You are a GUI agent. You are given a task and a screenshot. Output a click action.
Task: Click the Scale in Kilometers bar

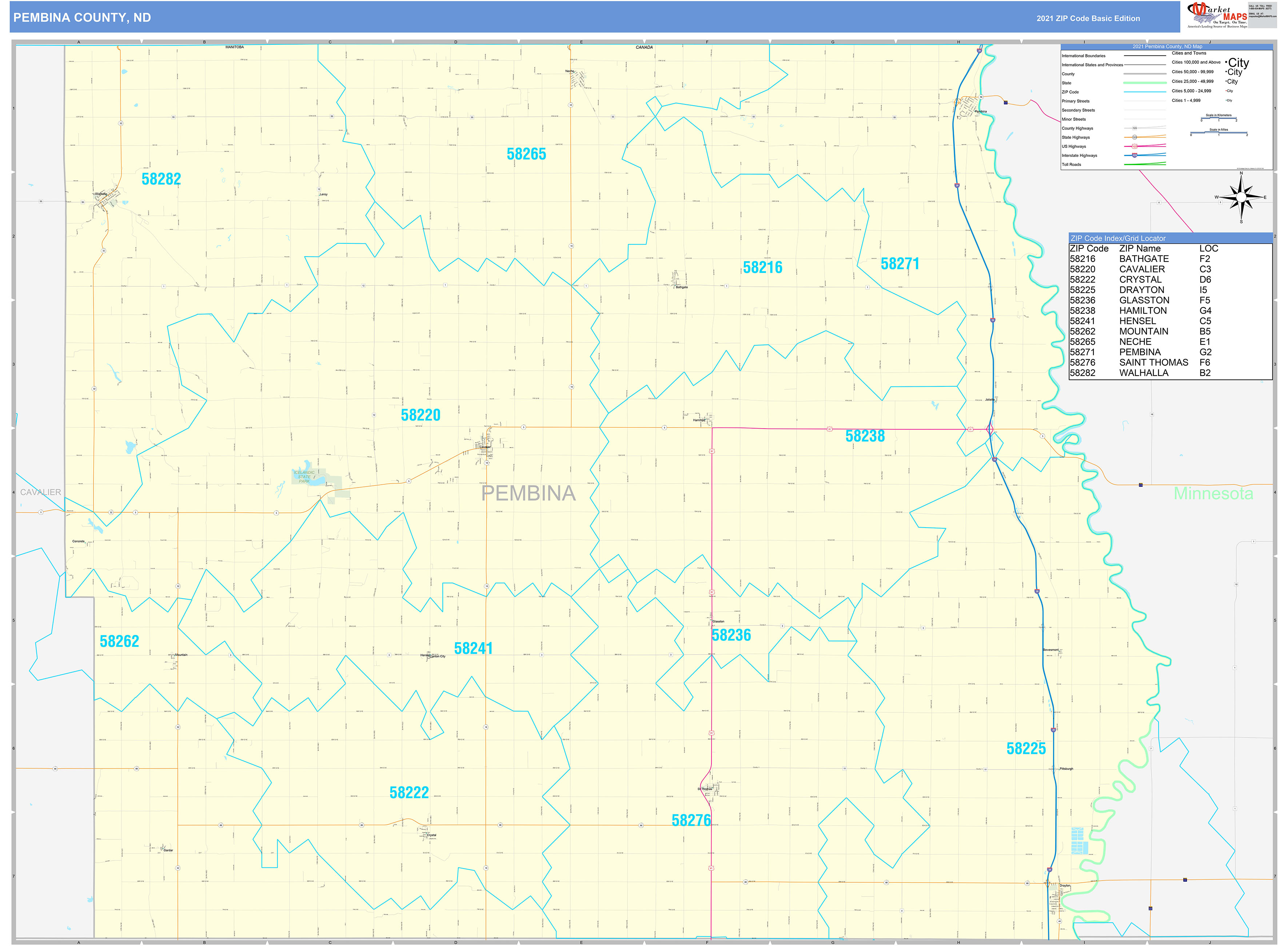1219,118
